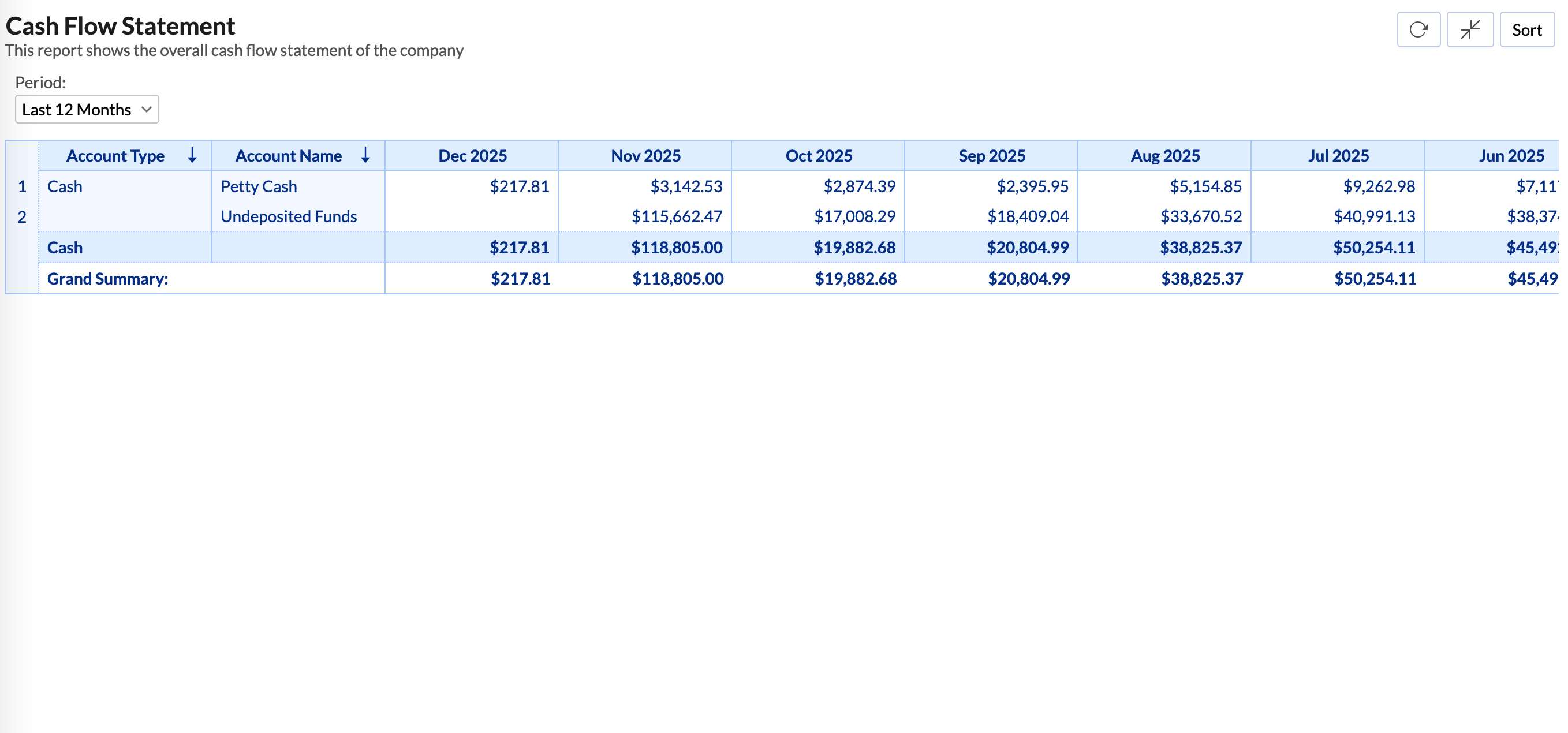Select row number 2
The height and width of the screenshot is (733, 1568).
(23, 215)
